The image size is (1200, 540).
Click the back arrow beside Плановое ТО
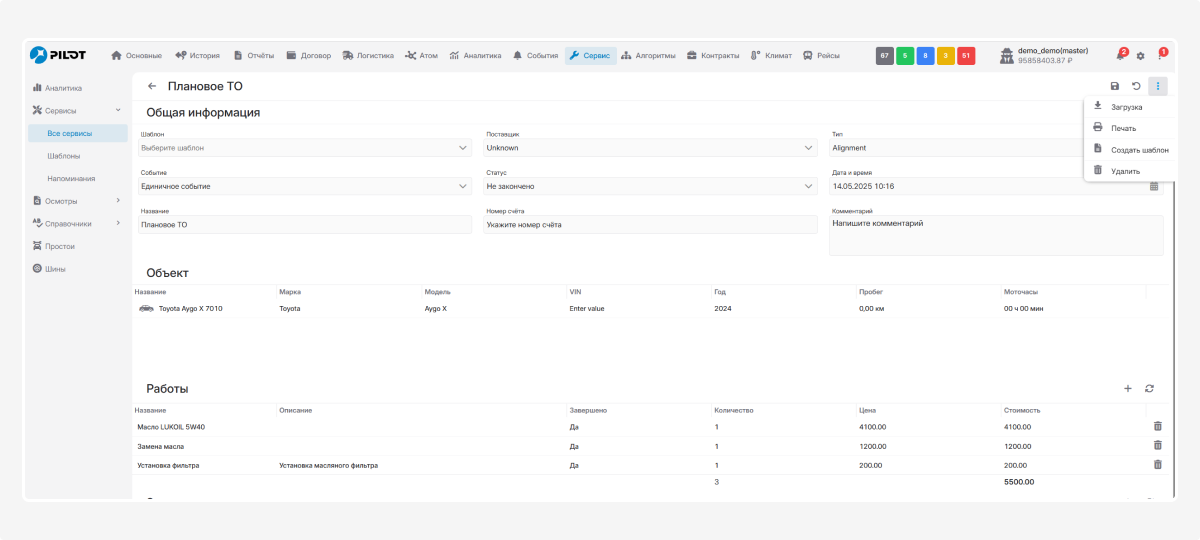click(x=152, y=86)
